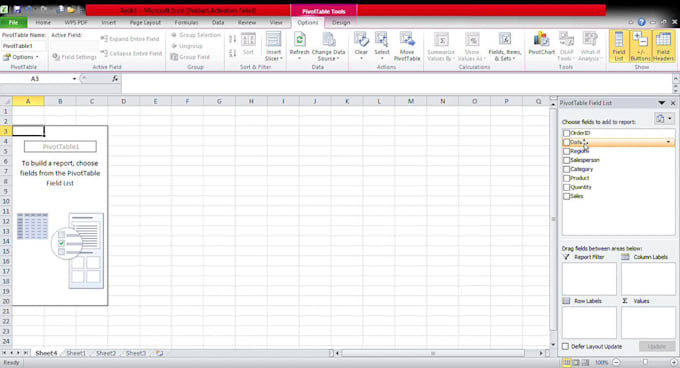Click Fields, Items, & Sets icon

504,39
